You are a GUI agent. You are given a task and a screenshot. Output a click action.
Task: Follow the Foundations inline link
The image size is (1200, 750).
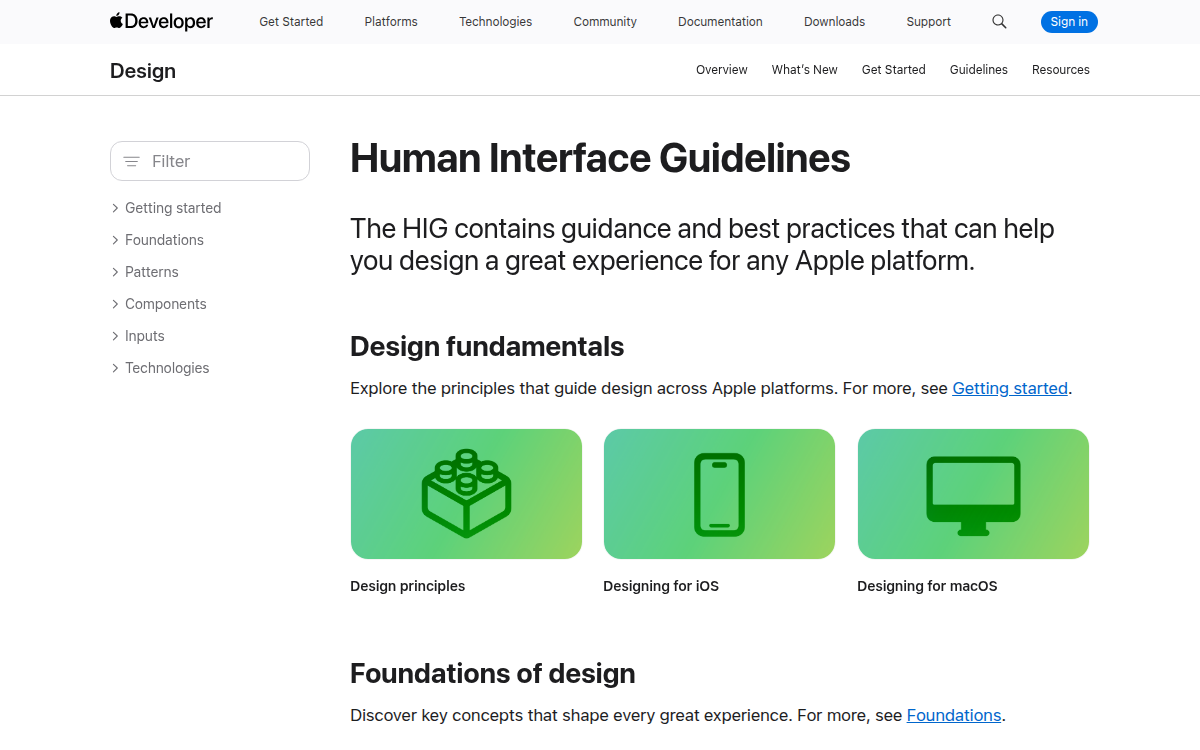tap(954, 715)
